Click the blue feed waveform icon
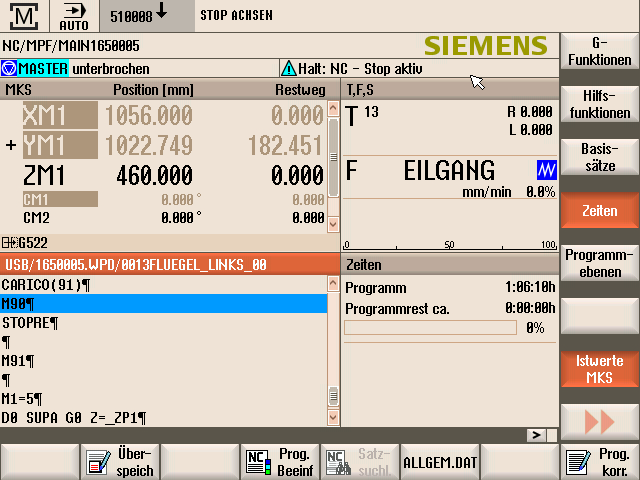The height and width of the screenshot is (480, 640). 546,169
